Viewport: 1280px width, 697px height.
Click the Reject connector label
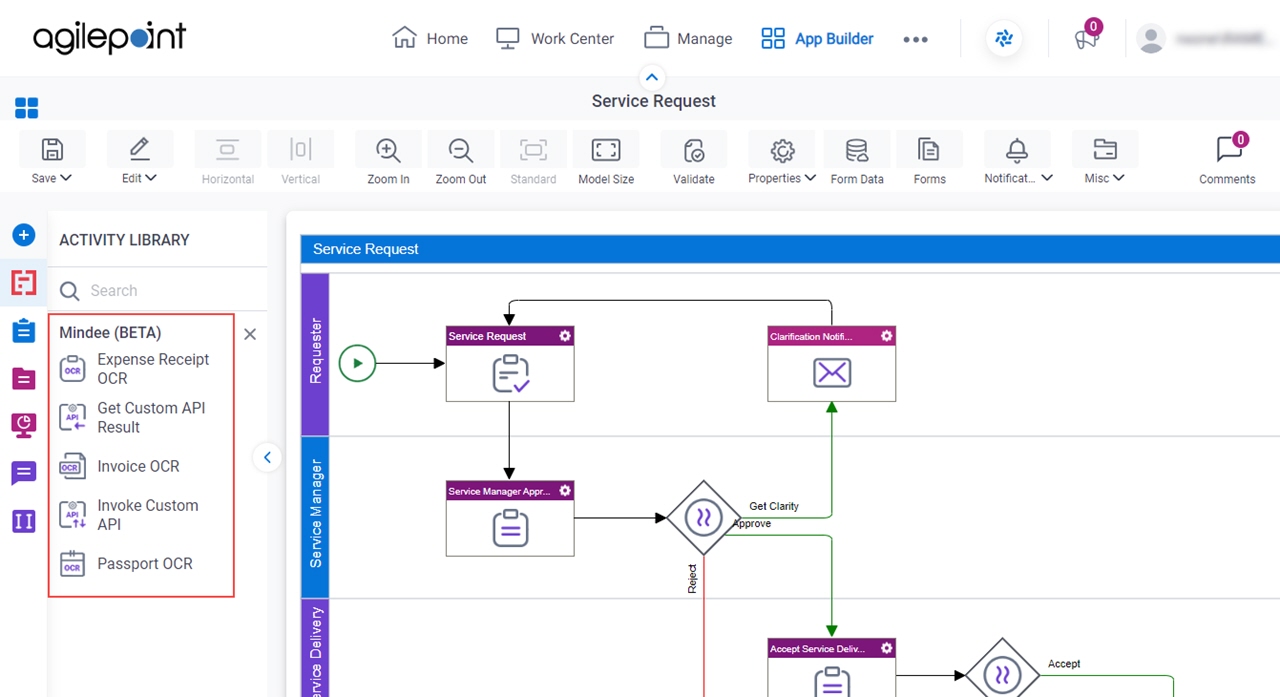pos(692,579)
